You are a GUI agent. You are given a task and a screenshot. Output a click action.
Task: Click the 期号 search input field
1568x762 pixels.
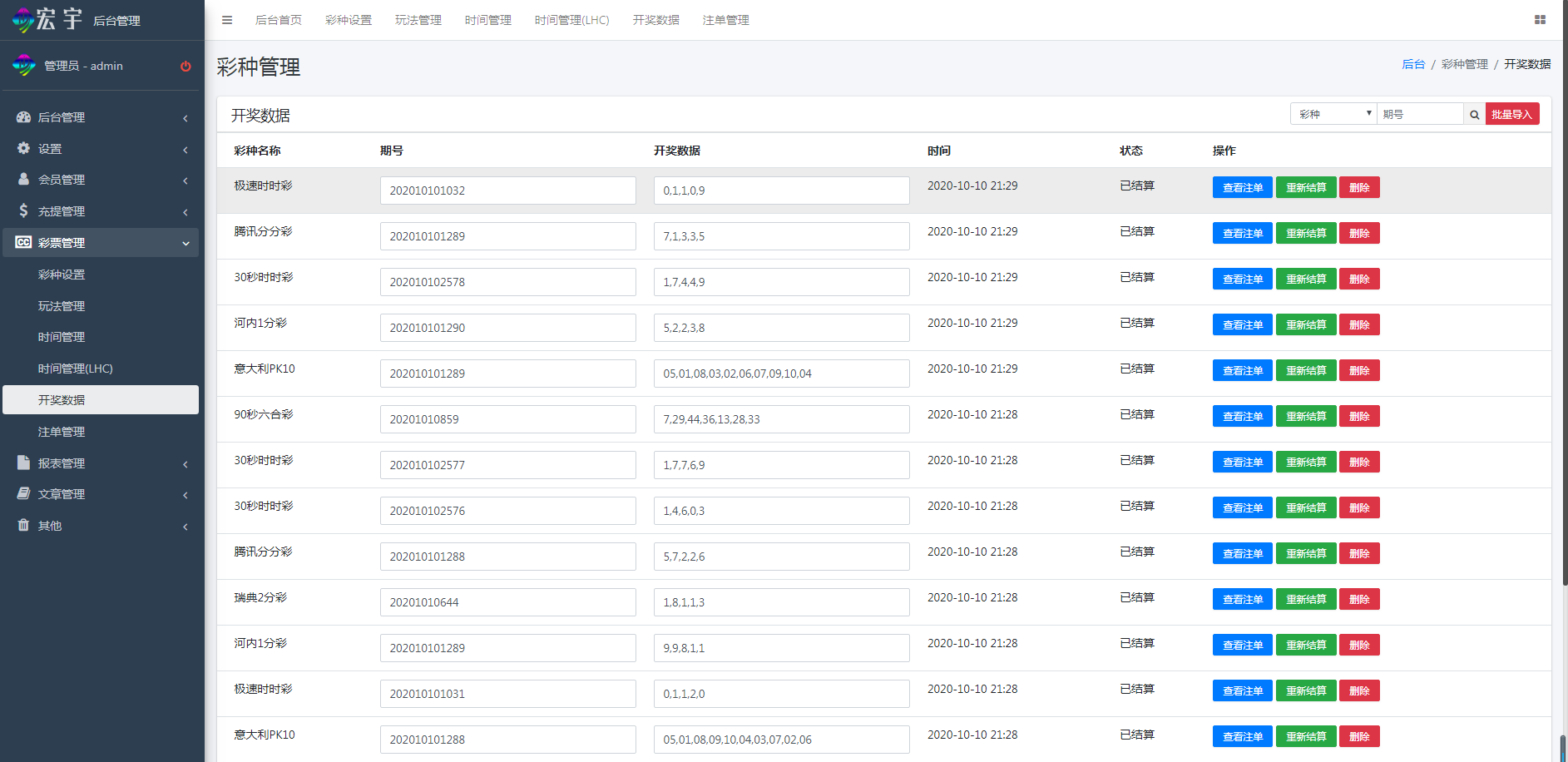[1420, 114]
